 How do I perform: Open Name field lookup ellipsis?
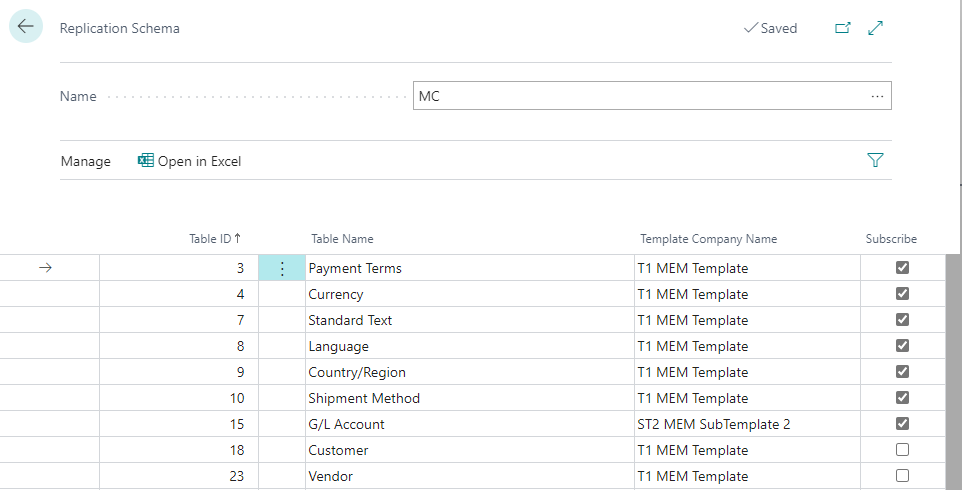(877, 96)
